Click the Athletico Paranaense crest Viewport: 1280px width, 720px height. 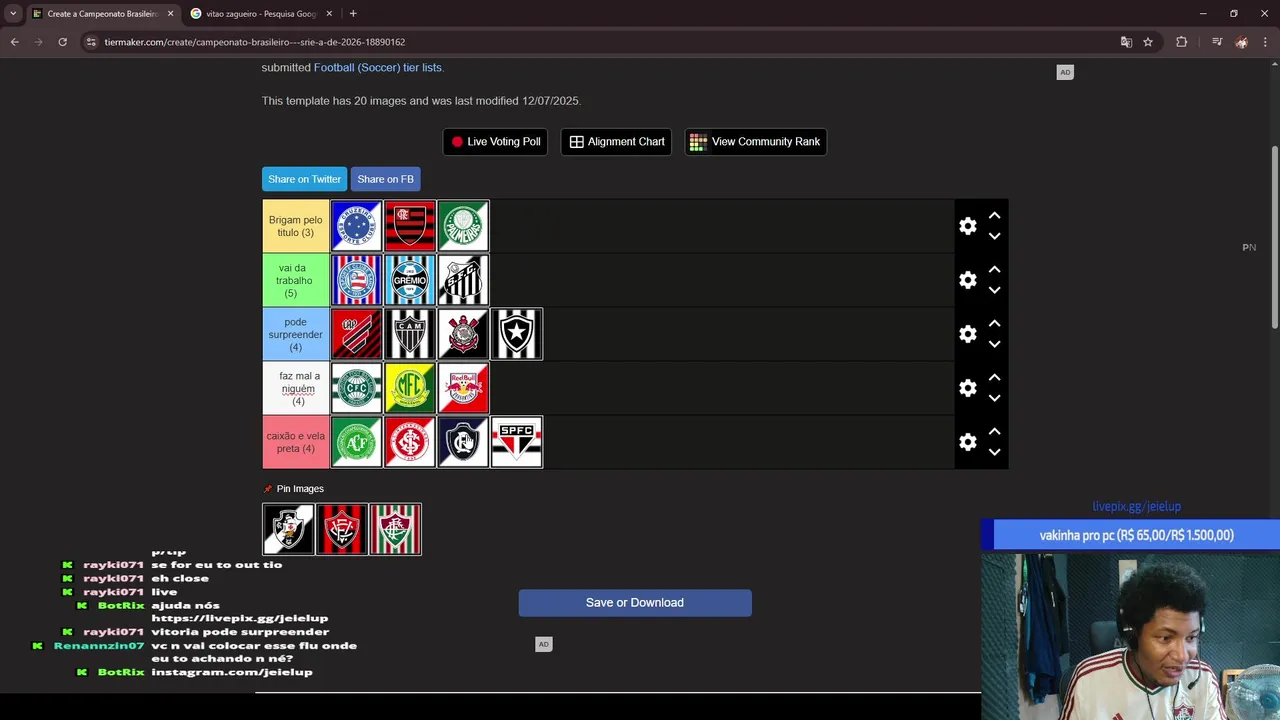(357, 334)
